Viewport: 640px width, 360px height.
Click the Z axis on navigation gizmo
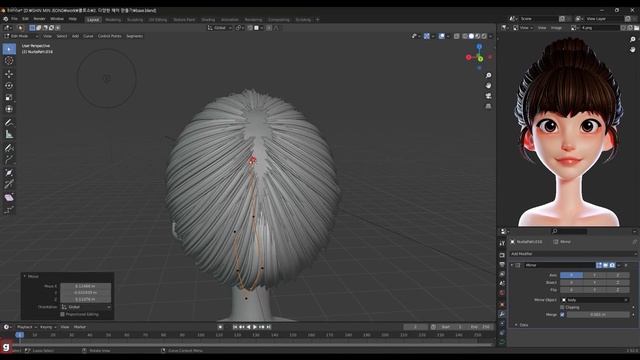point(479,47)
